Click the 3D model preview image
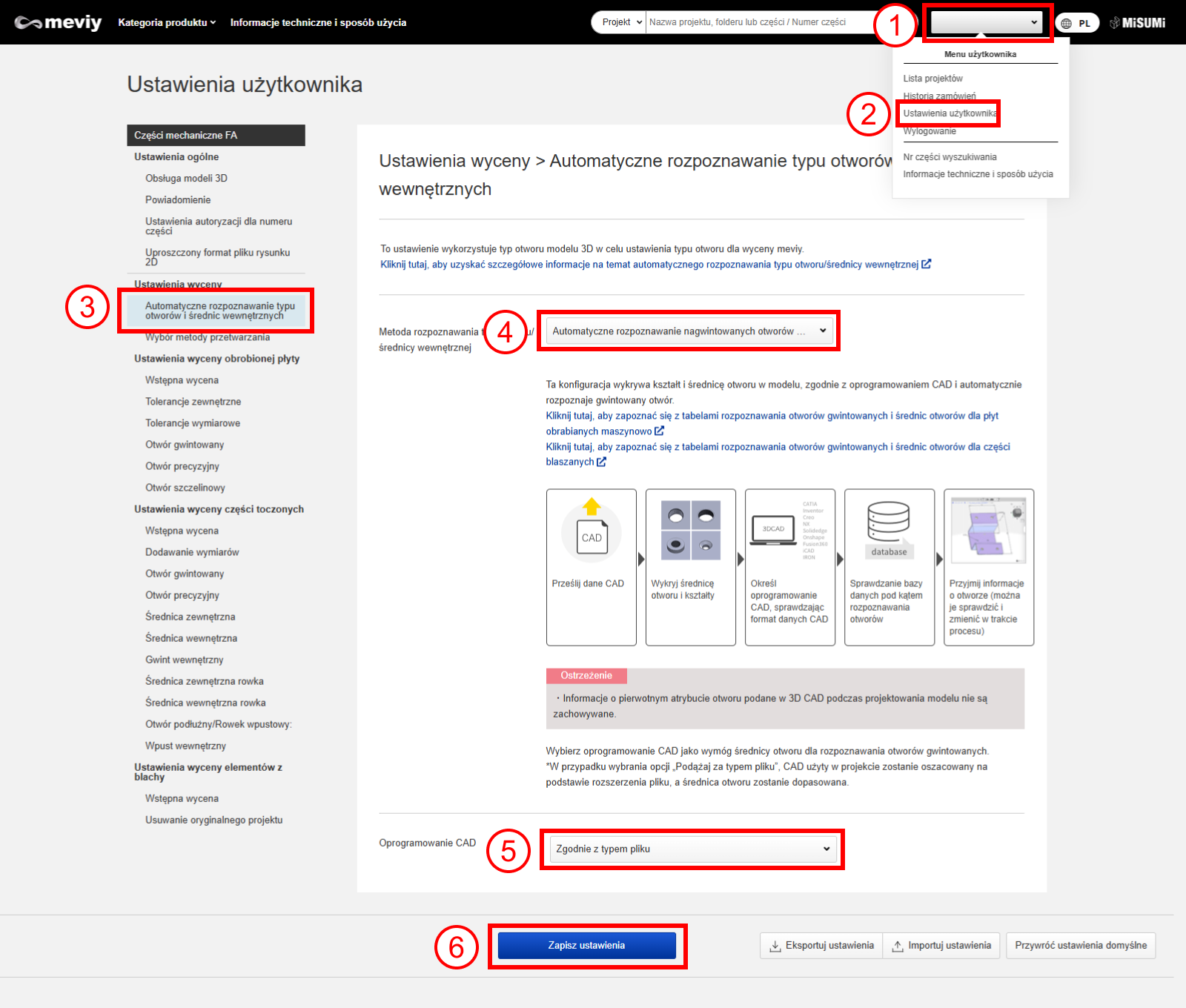This screenshot has height=1008, width=1186. (988, 529)
